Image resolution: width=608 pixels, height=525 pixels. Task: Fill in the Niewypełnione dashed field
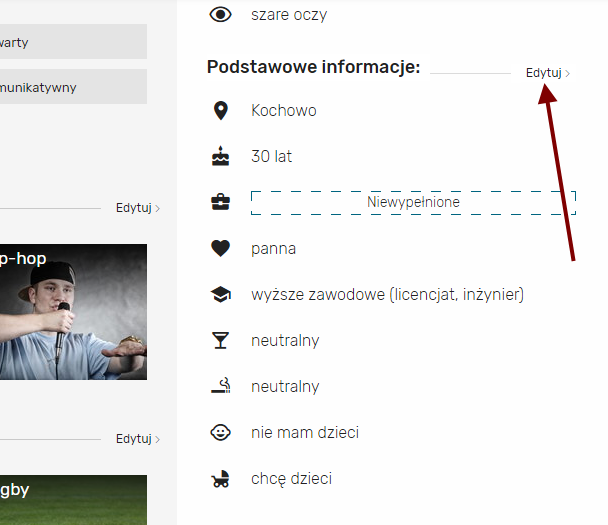pos(413,202)
